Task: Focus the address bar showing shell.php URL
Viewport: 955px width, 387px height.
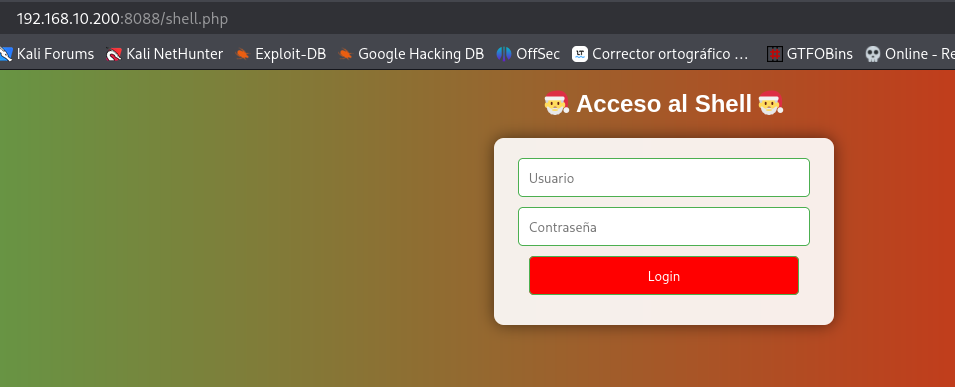Action: coord(122,19)
